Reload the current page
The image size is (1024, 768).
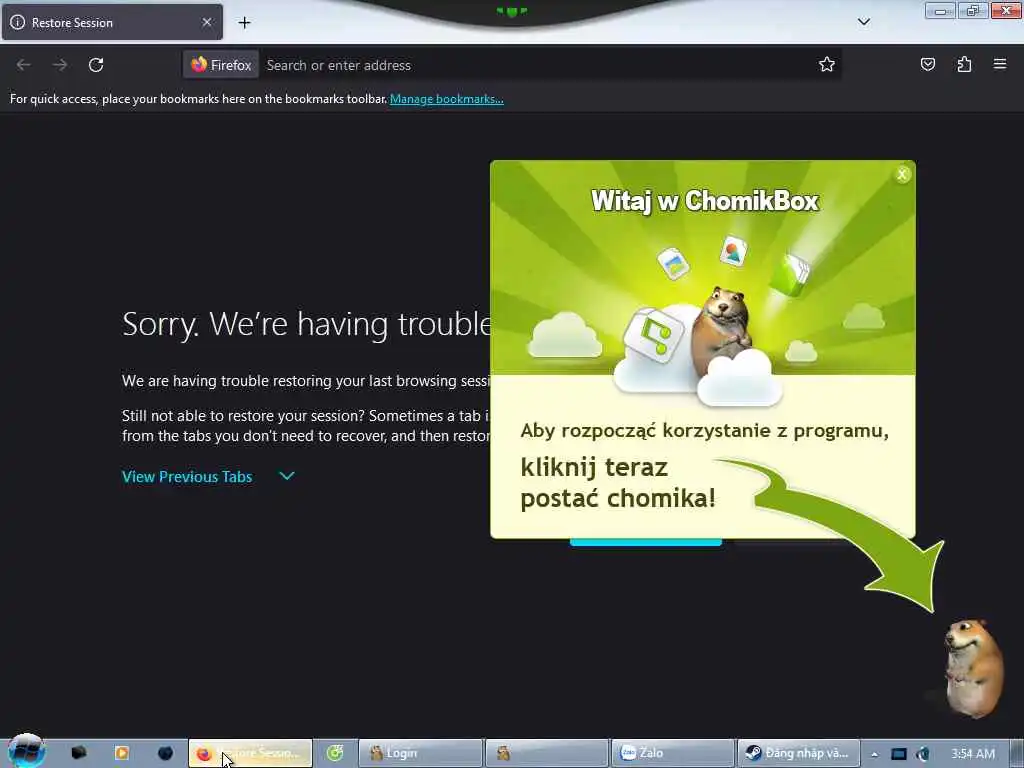96,65
